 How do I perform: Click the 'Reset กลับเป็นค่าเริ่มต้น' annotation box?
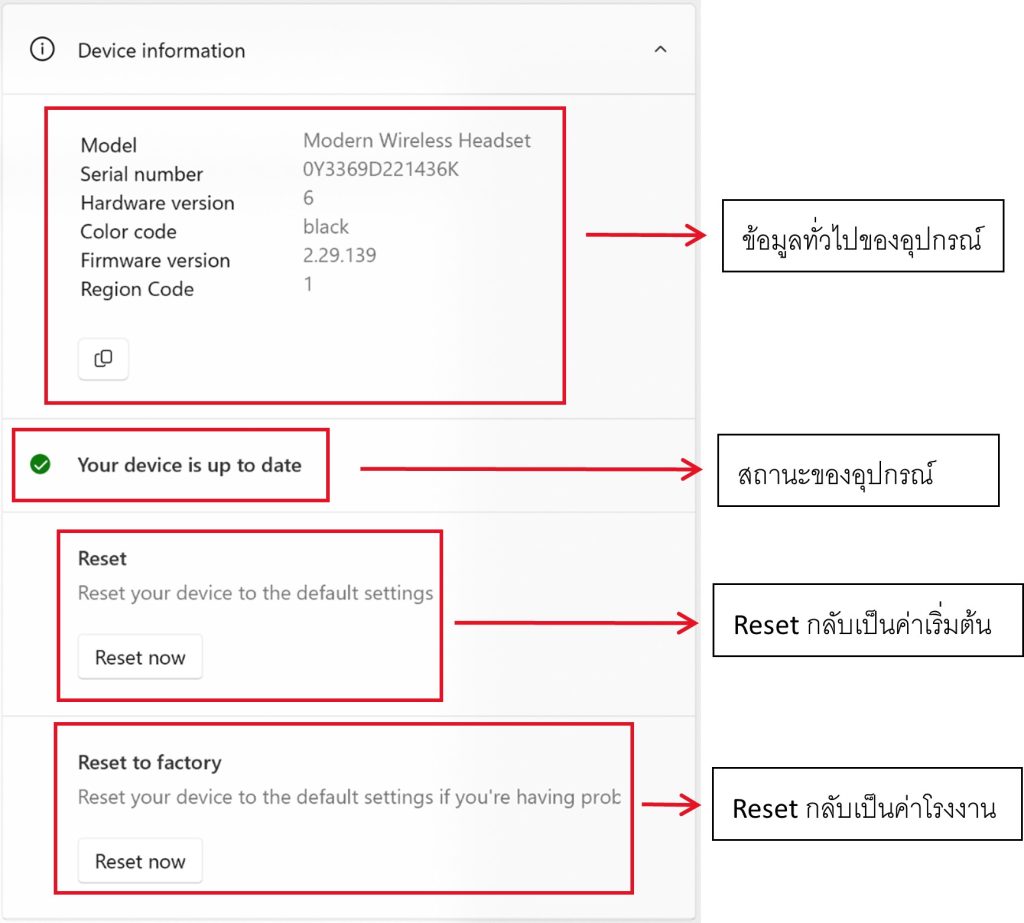coord(867,620)
